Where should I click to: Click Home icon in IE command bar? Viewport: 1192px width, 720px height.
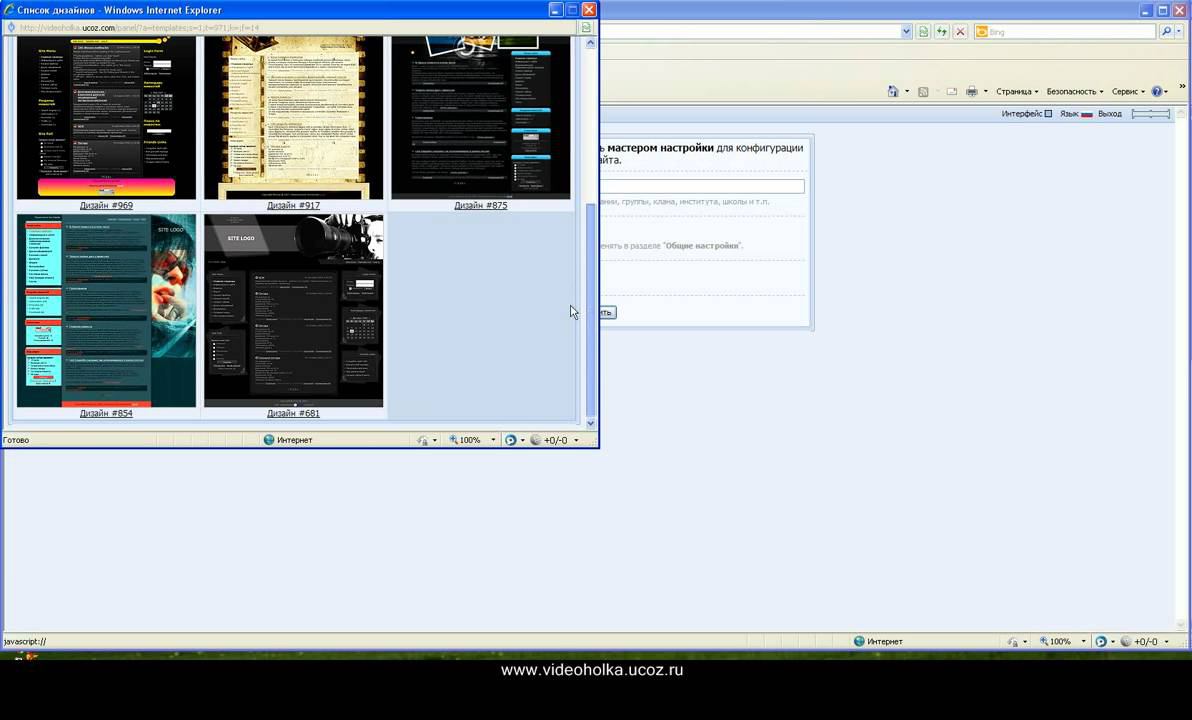point(893,91)
